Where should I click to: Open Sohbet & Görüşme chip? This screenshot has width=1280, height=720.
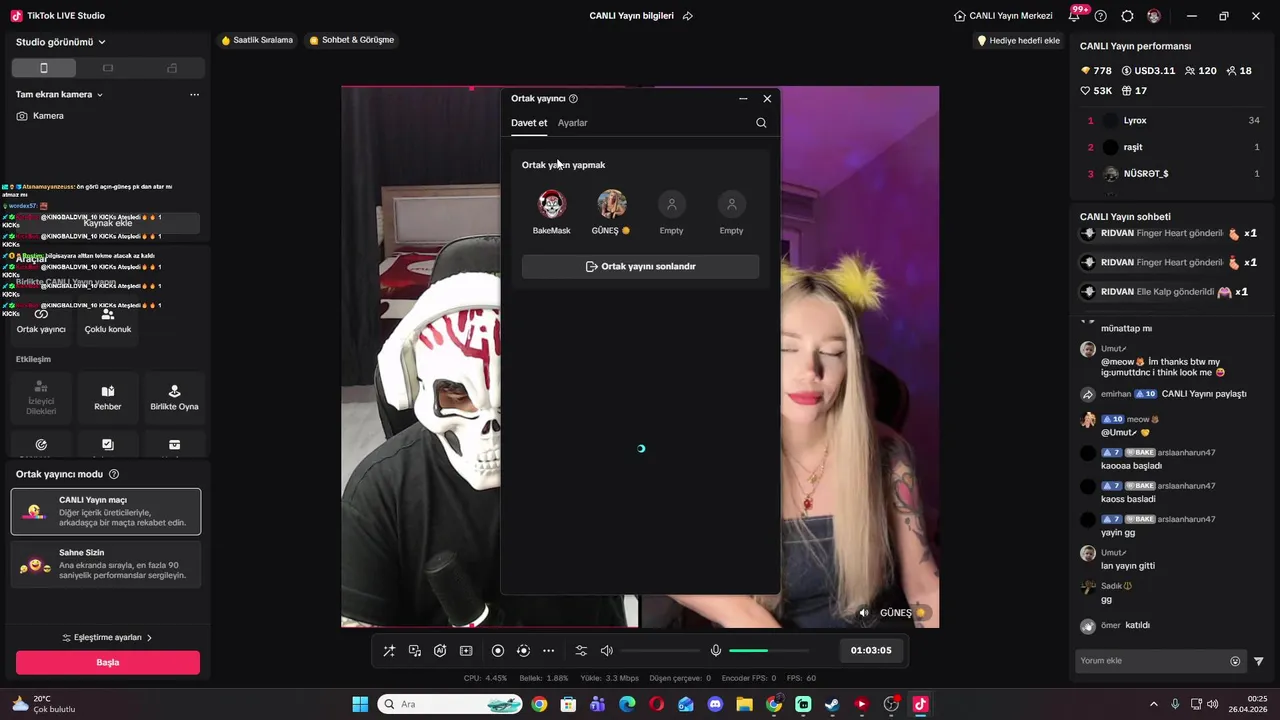point(352,40)
